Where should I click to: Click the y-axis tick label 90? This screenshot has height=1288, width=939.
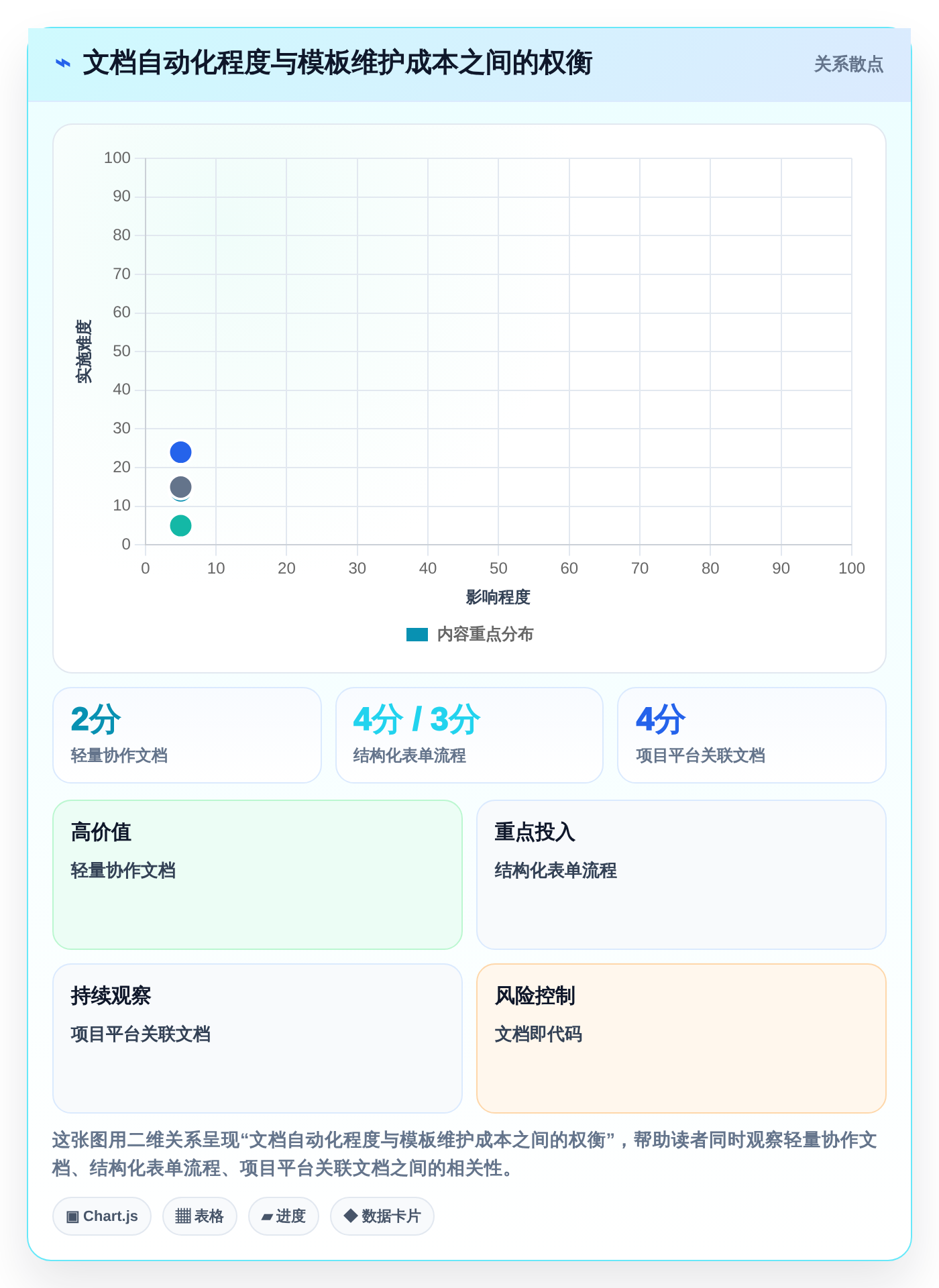pyautogui.click(x=121, y=197)
